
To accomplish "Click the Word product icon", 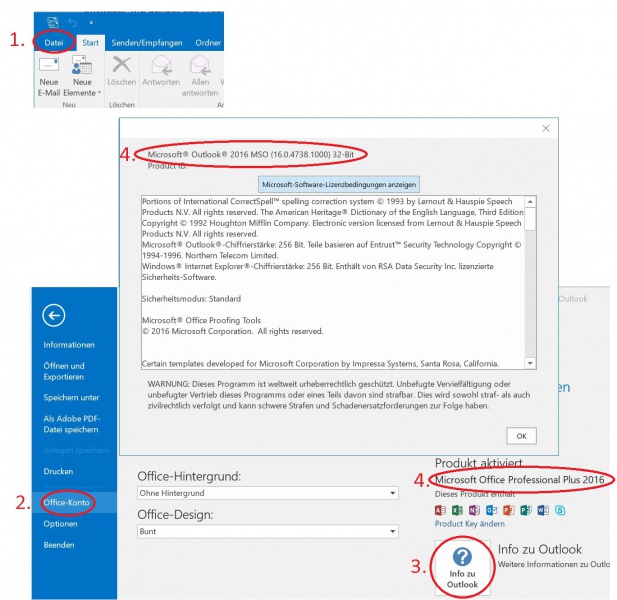I will coord(543,510).
